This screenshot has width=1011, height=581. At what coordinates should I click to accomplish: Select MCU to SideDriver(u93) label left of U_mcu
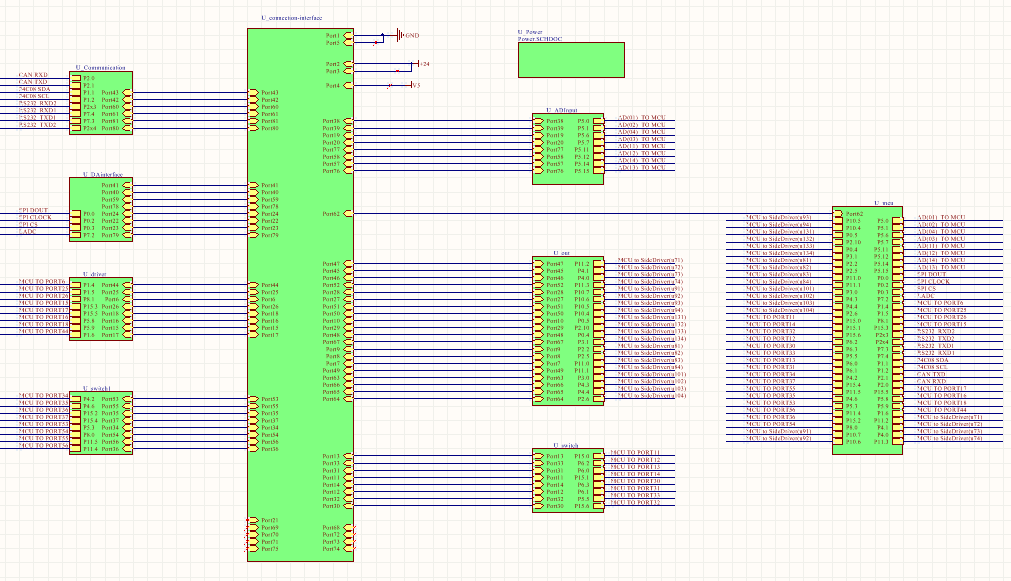778,217
